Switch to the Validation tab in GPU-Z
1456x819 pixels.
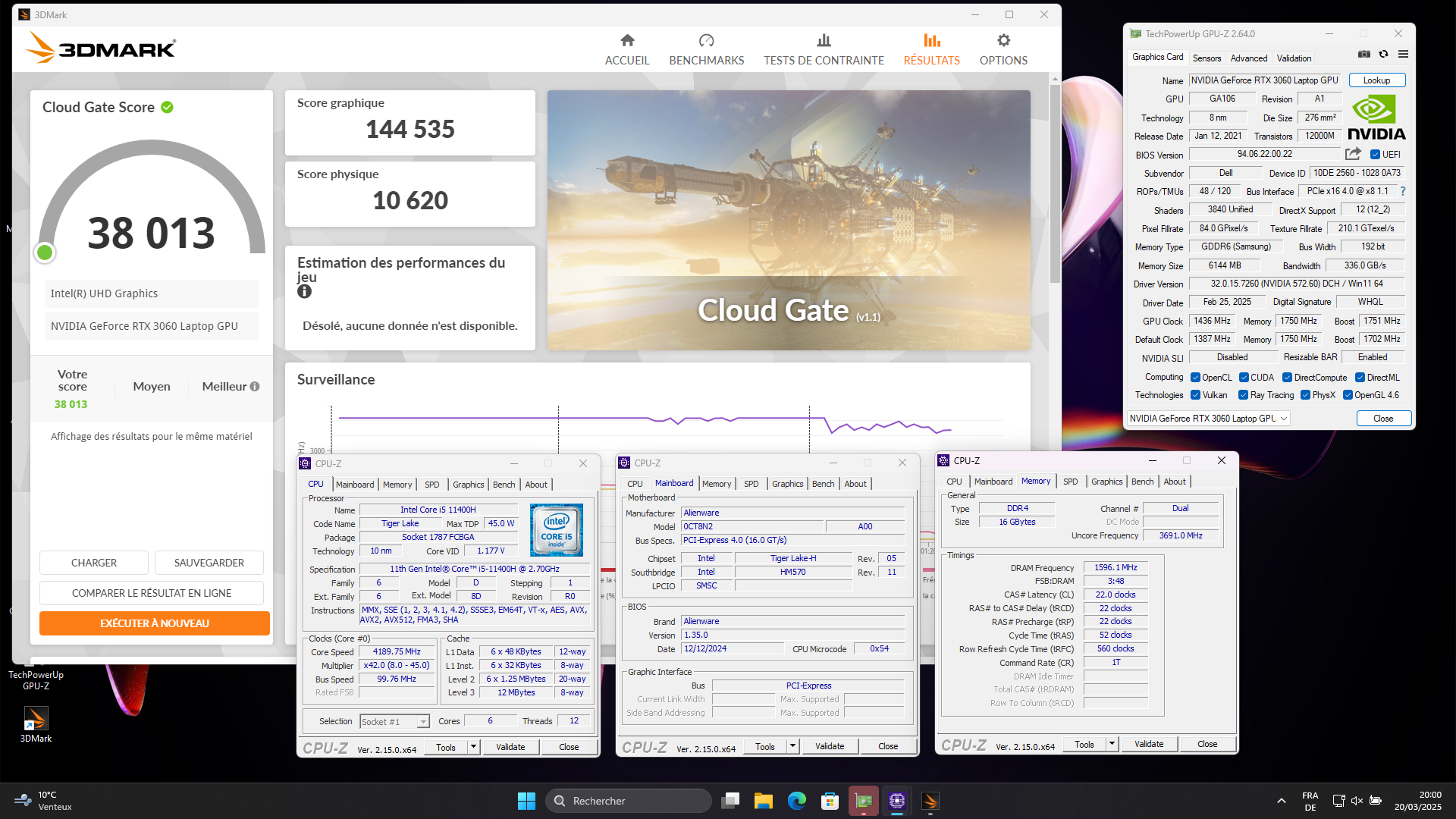coord(1294,58)
